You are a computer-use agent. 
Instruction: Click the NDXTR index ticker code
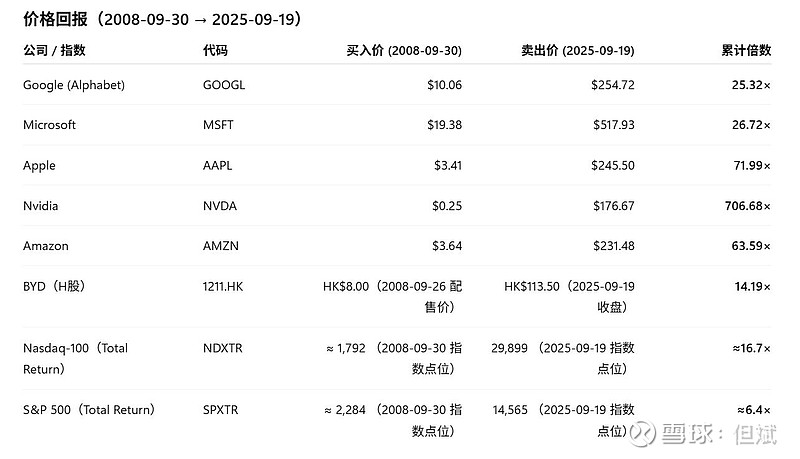[x=222, y=348]
